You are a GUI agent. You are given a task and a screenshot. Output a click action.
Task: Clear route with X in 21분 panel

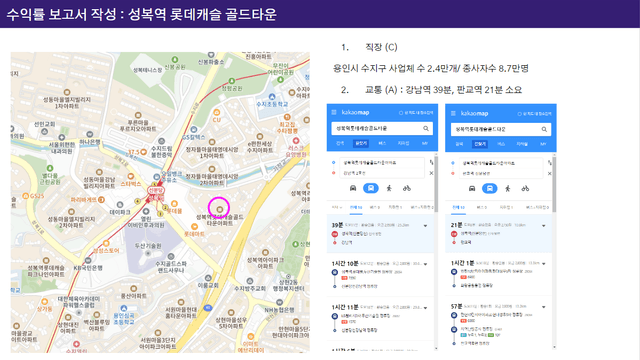click(550, 173)
